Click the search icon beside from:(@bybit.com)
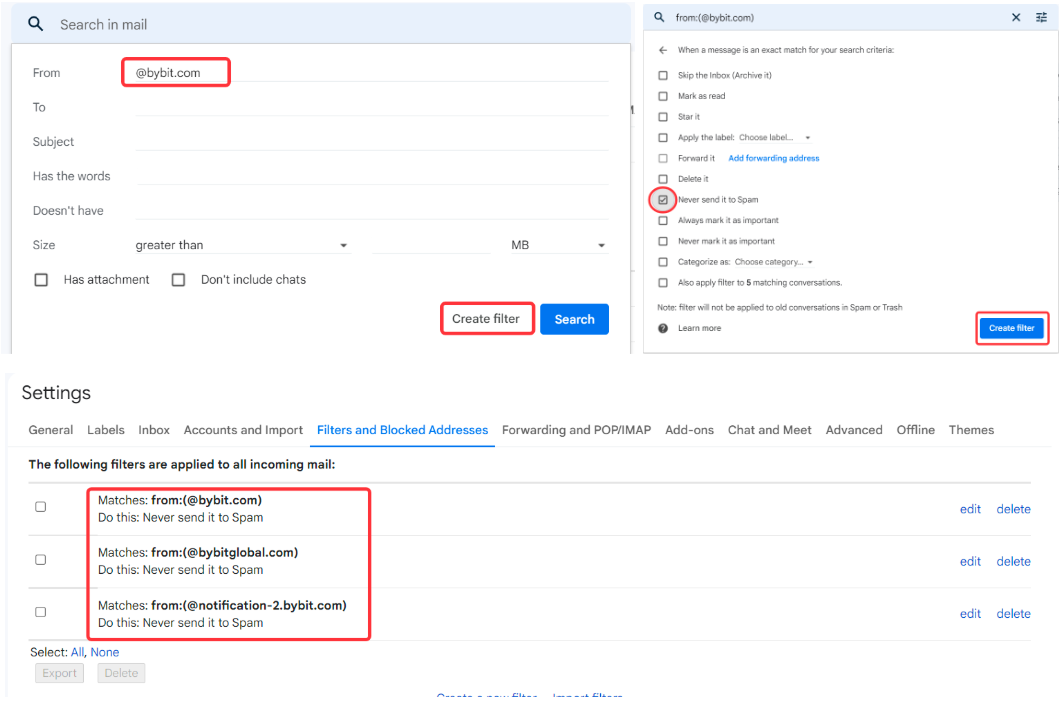This screenshot has width=1060, height=704. pos(659,17)
